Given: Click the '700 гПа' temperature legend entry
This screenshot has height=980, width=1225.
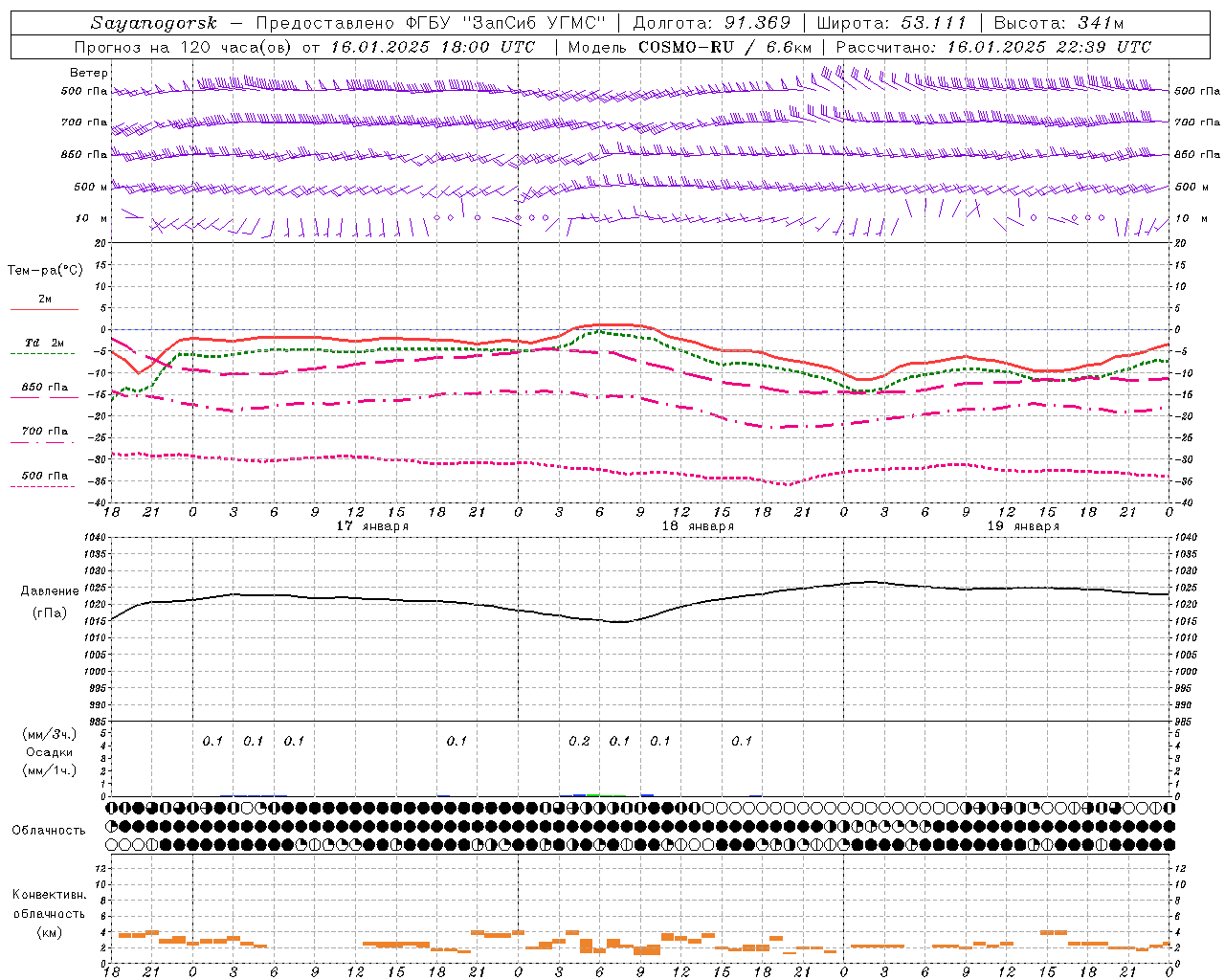Looking at the screenshot, I should pos(45,431).
